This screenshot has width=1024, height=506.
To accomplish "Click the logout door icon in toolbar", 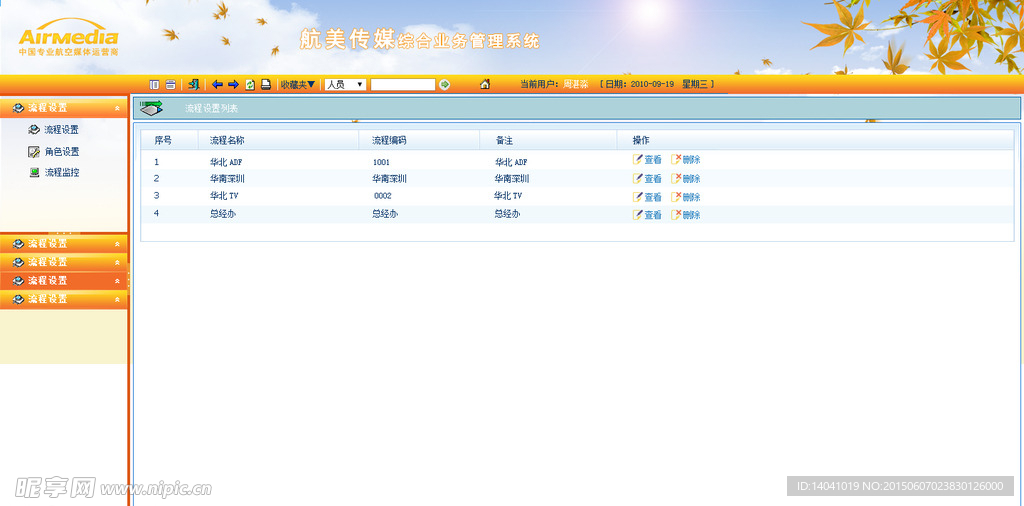I will 194,85.
